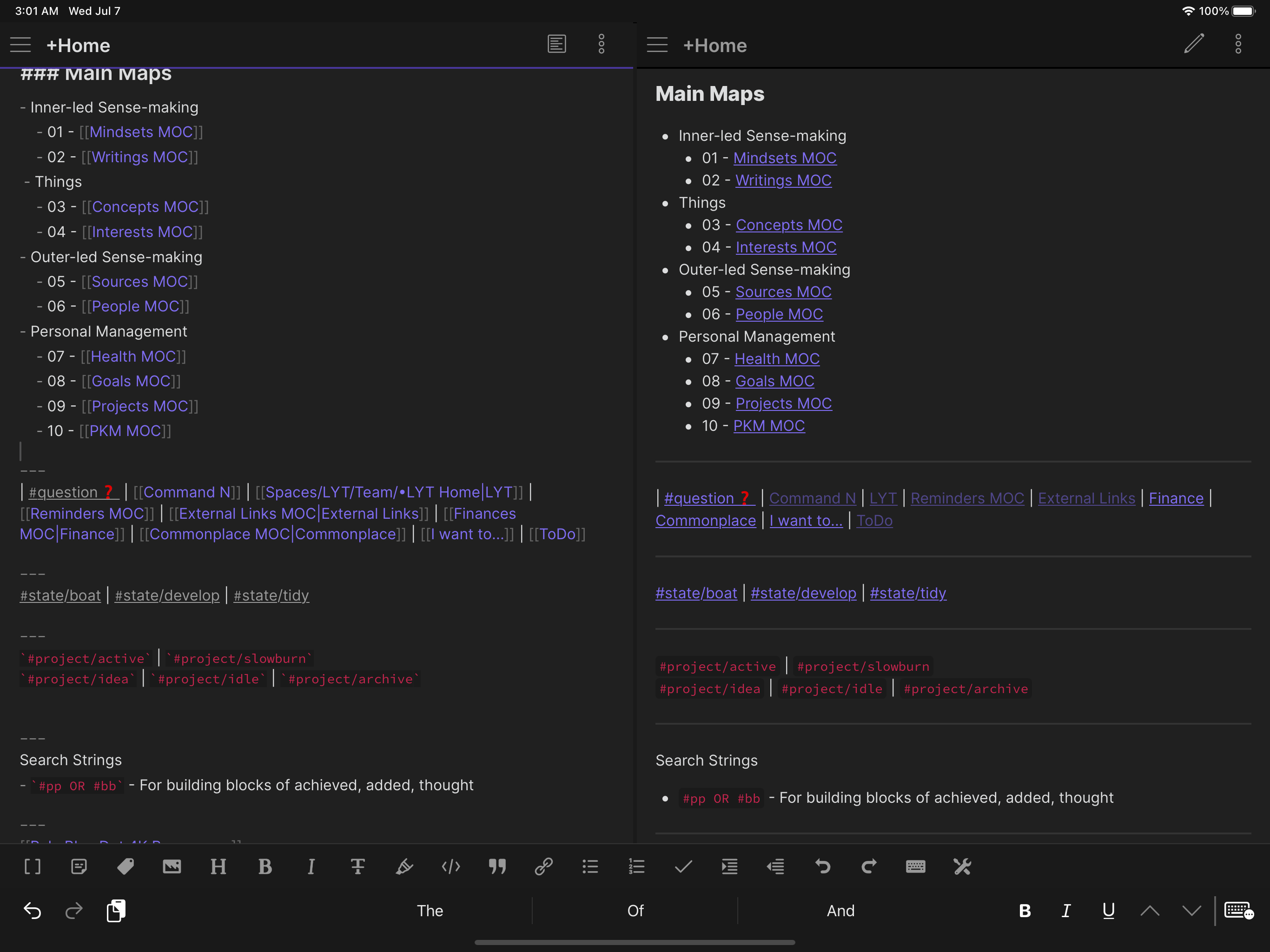Image resolution: width=1270 pixels, height=952 pixels.
Task: Open the hamburger menu on the right pane
Action: (x=657, y=45)
